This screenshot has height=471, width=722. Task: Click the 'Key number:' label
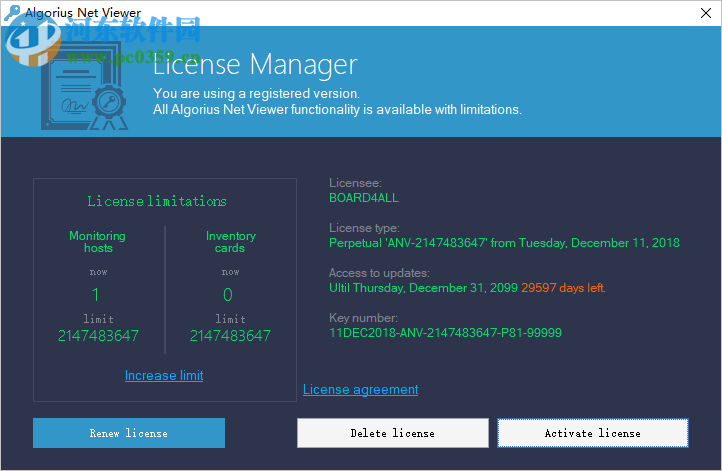click(x=363, y=318)
